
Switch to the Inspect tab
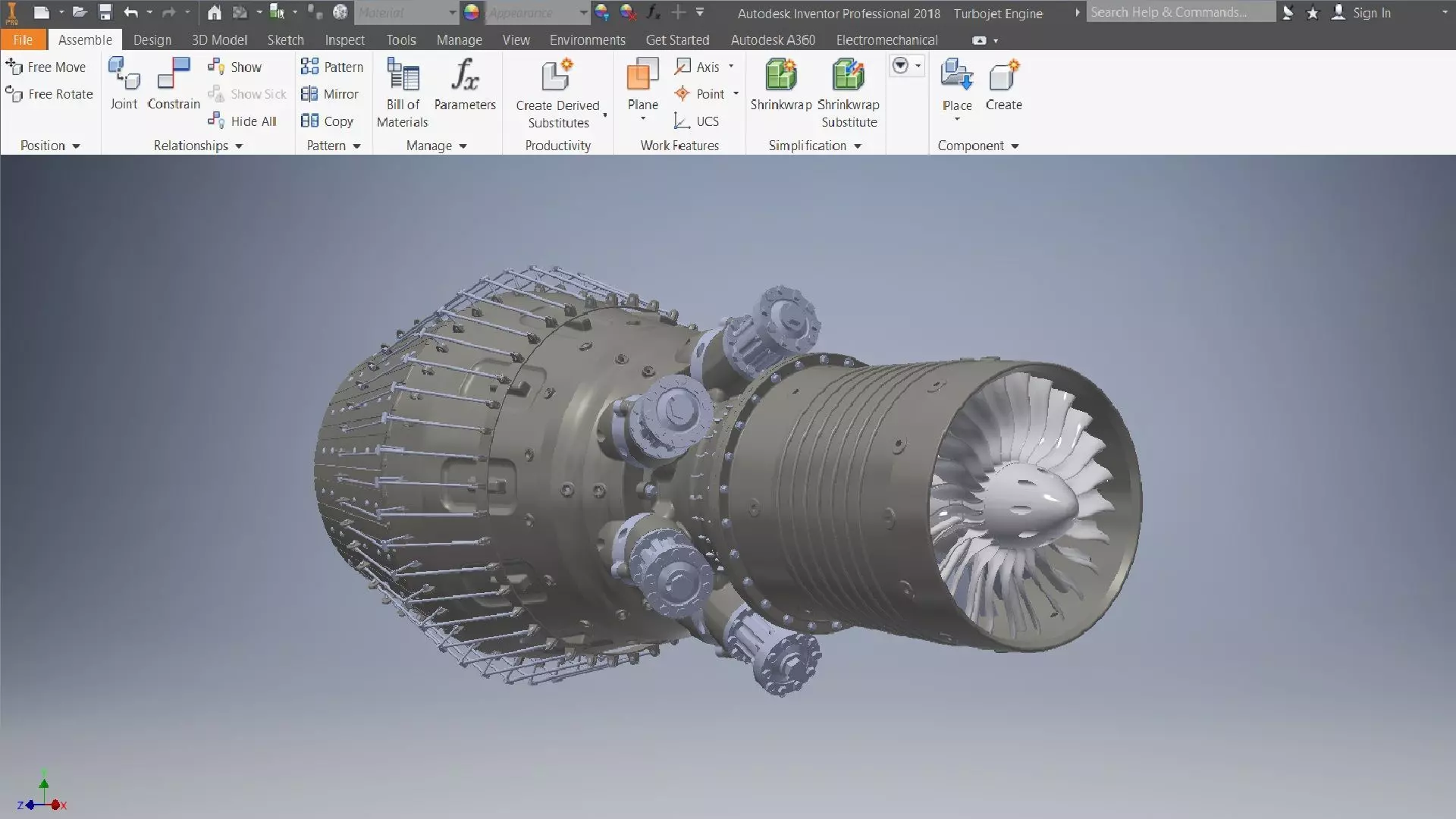point(344,40)
